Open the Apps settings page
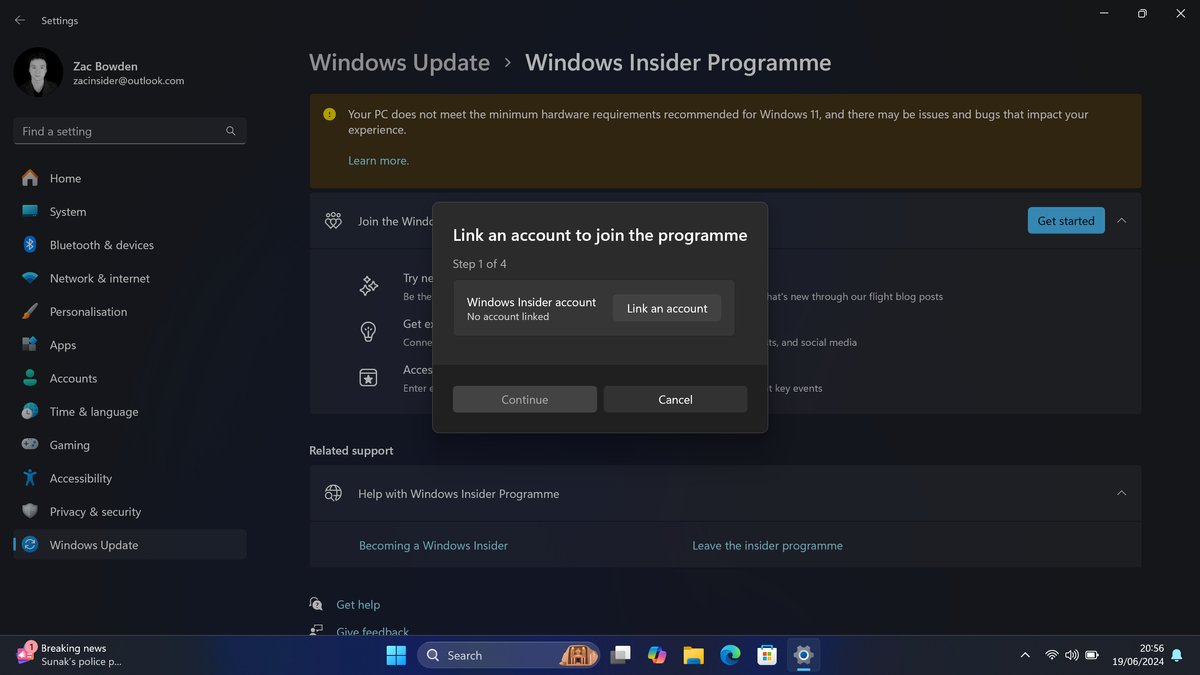The width and height of the screenshot is (1200, 675). click(130, 345)
